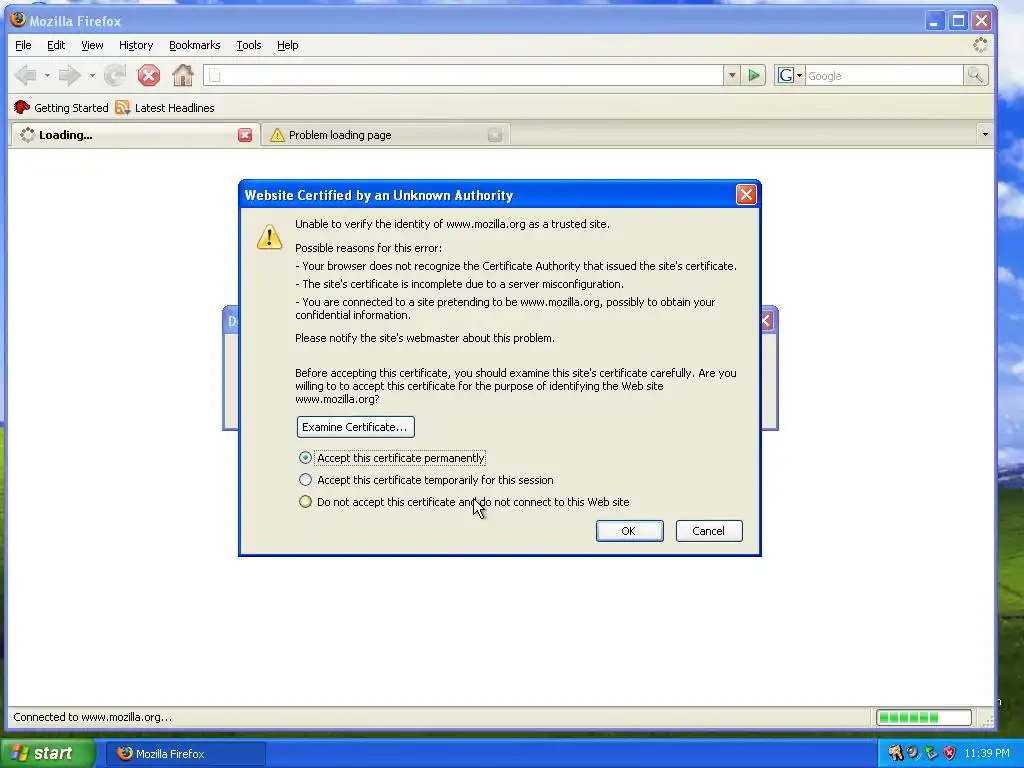
Task: Open the Getting Started bookmark
Action: (x=61, y=108)
